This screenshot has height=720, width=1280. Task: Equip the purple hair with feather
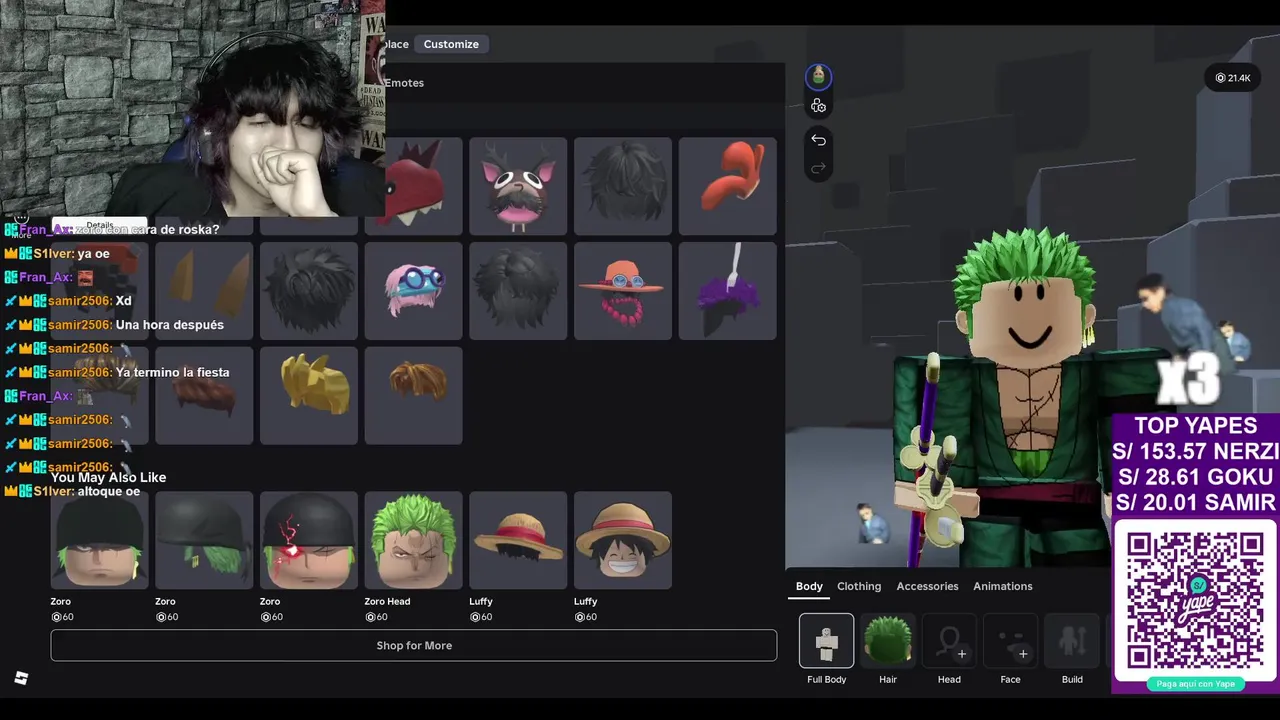727,290
